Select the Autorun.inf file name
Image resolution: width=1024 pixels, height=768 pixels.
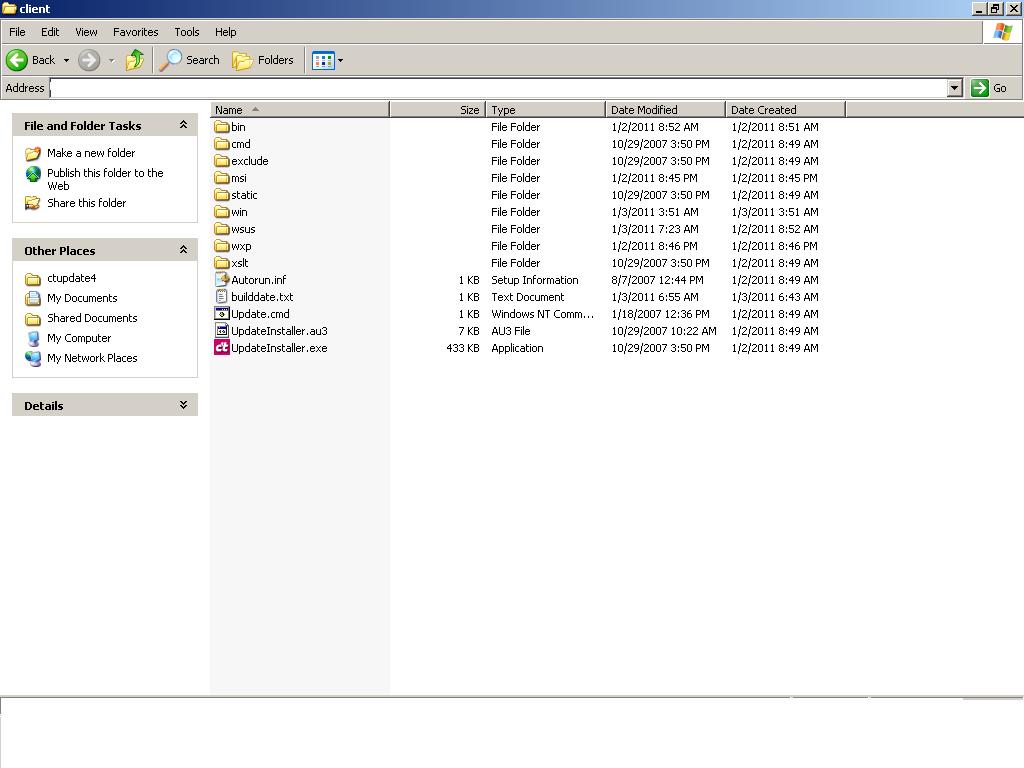click(259, 280)
